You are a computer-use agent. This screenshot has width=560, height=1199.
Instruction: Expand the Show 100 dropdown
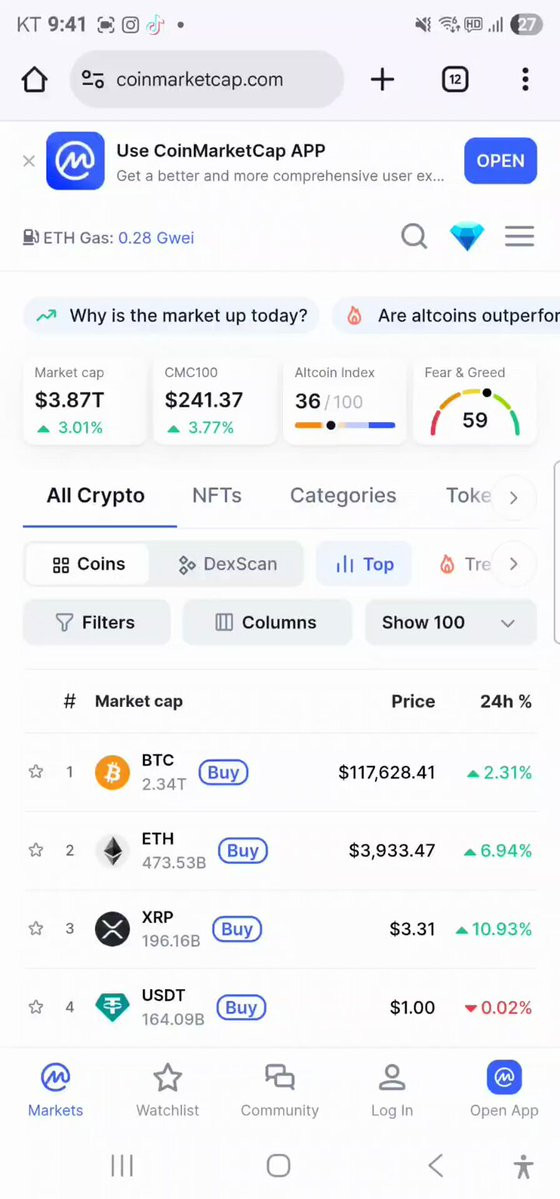click(451, 622)
